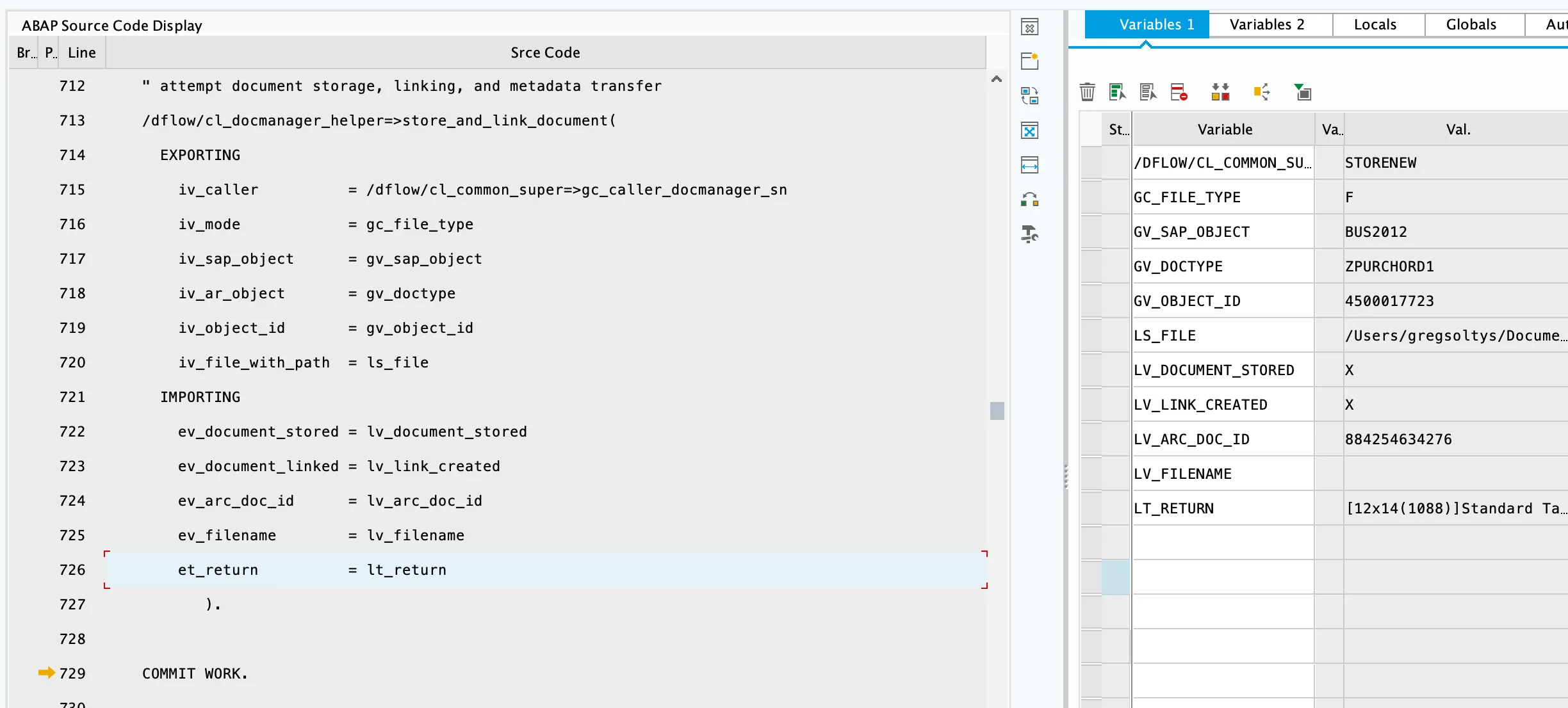This screenshot has width=1568, height=708.
Task: Click the LV_FILENAME variable cell
Action: (x=1223, y=474)
